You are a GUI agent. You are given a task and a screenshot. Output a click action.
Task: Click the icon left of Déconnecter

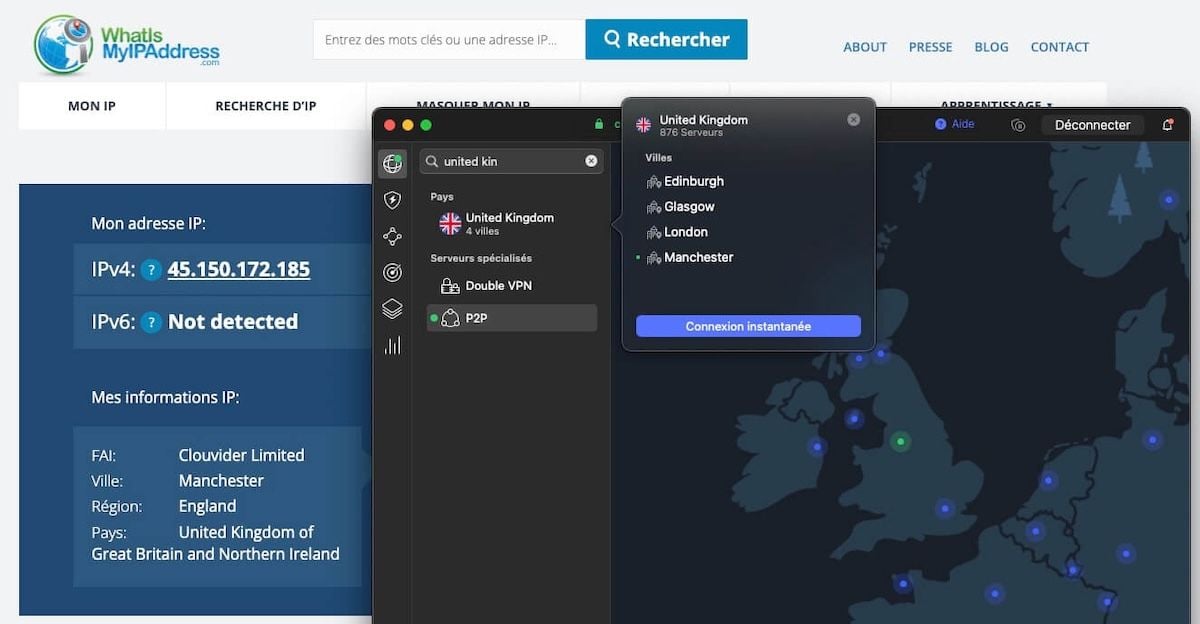(x=1018, y=125)
